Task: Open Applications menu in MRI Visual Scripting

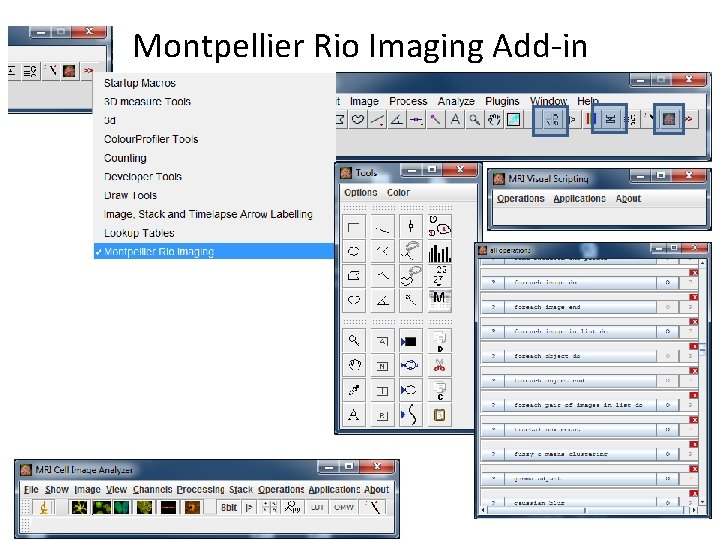Action: pos(579,198)
